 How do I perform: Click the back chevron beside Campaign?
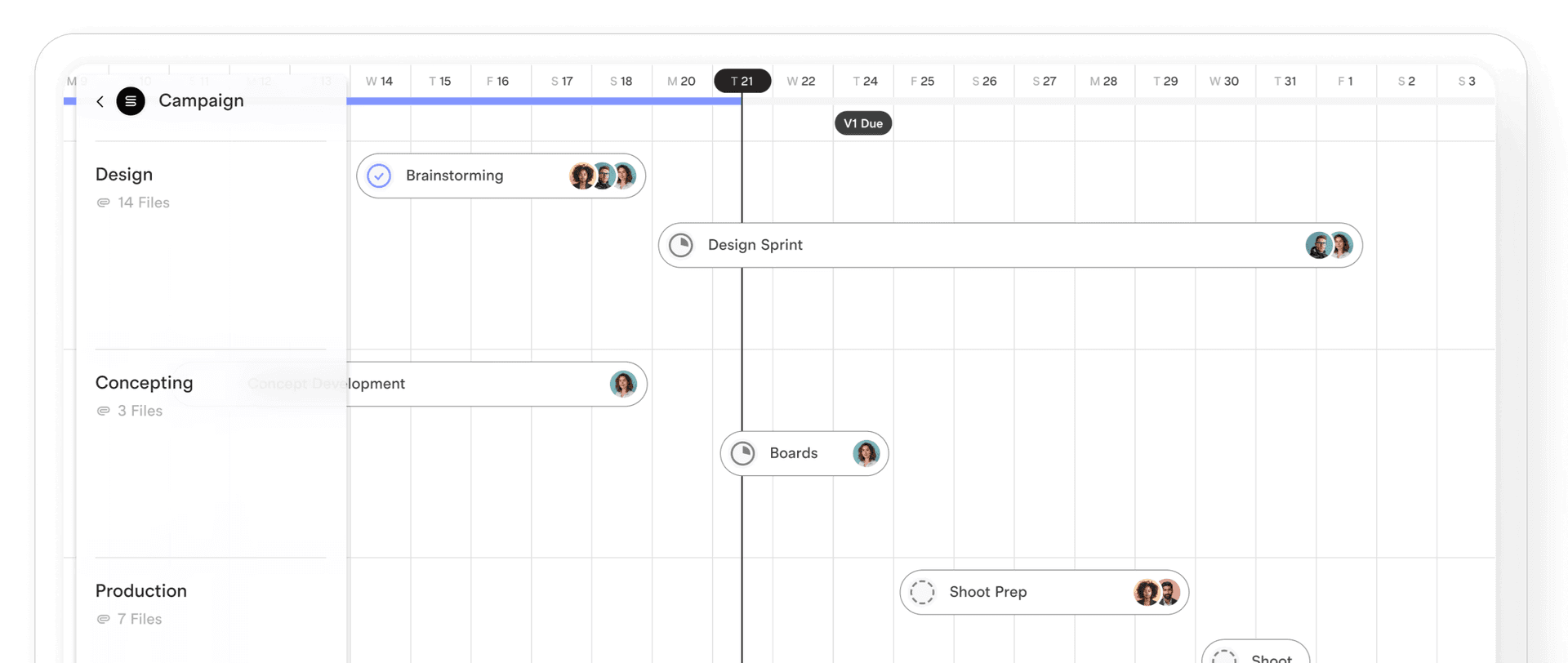(100, 101)
